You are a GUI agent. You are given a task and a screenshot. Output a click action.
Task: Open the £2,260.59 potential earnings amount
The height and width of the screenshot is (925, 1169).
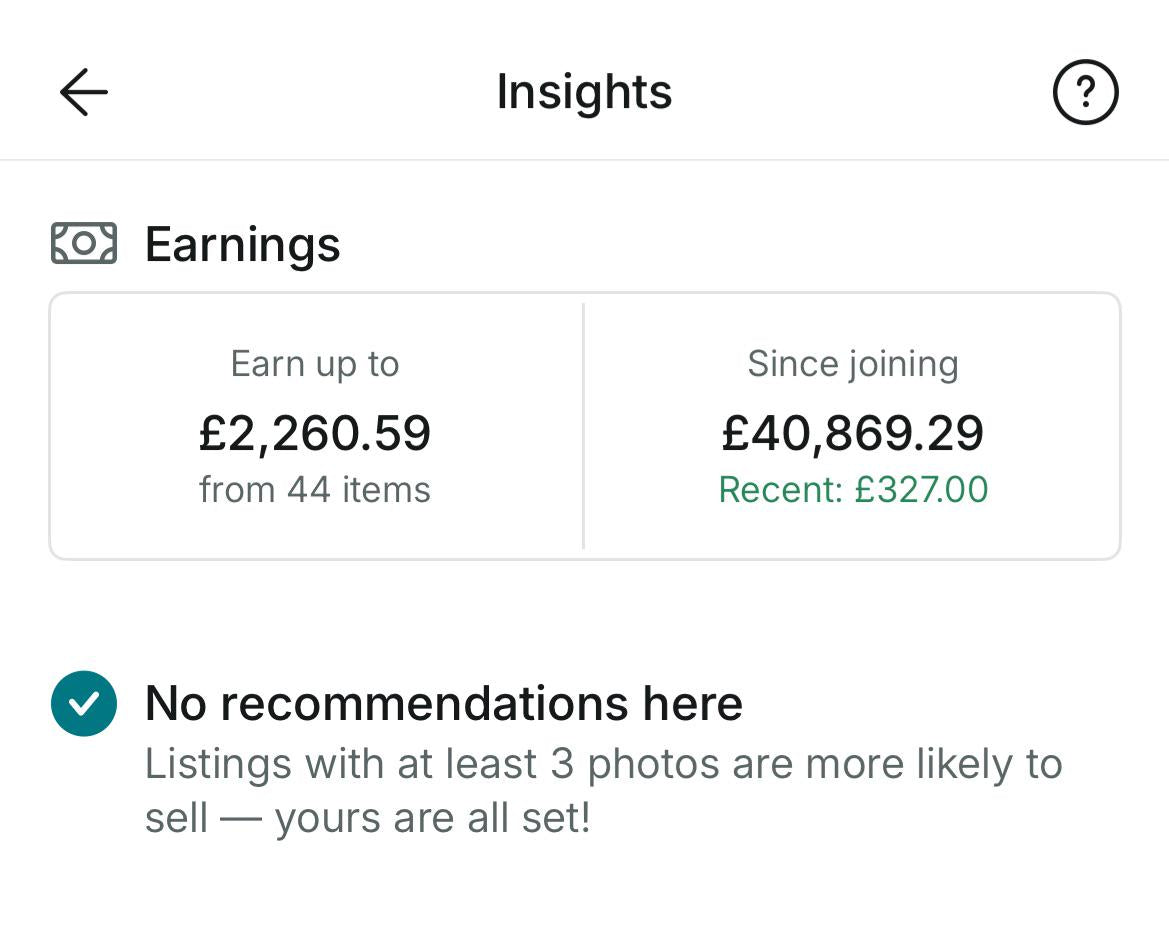coord(315,432)
